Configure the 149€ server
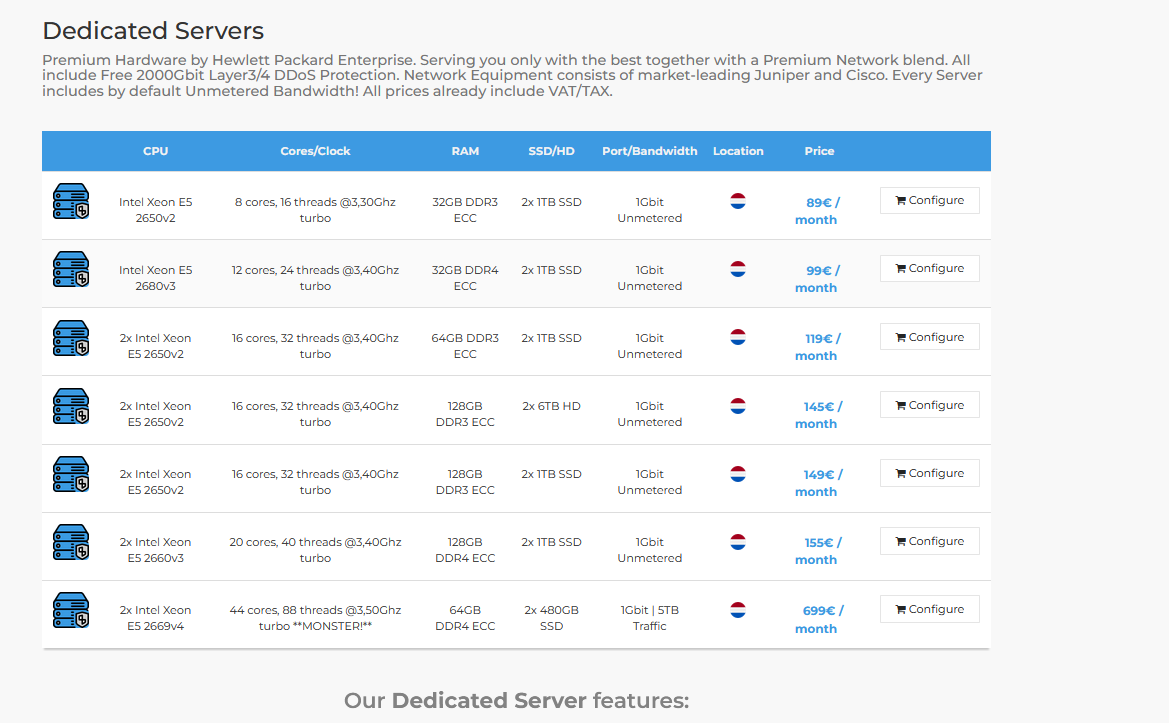 (930, 473)
